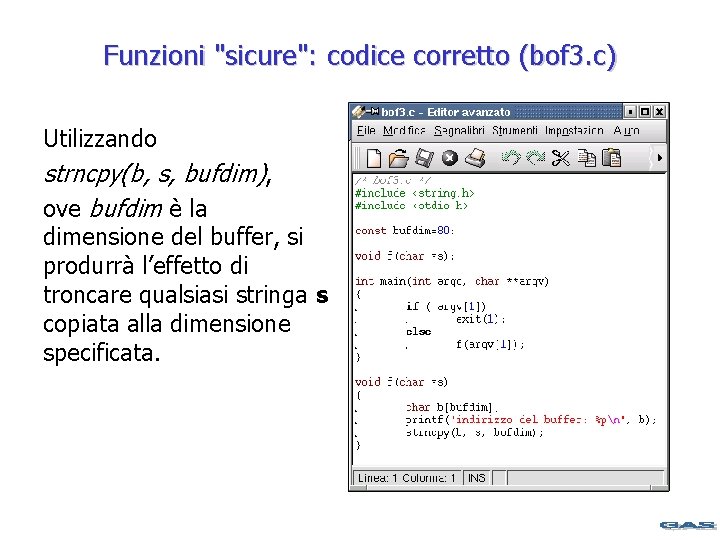Viewport: 720px width, 540px height.
Task: Open the Segnalibri menu
Action: pos(459,130)
